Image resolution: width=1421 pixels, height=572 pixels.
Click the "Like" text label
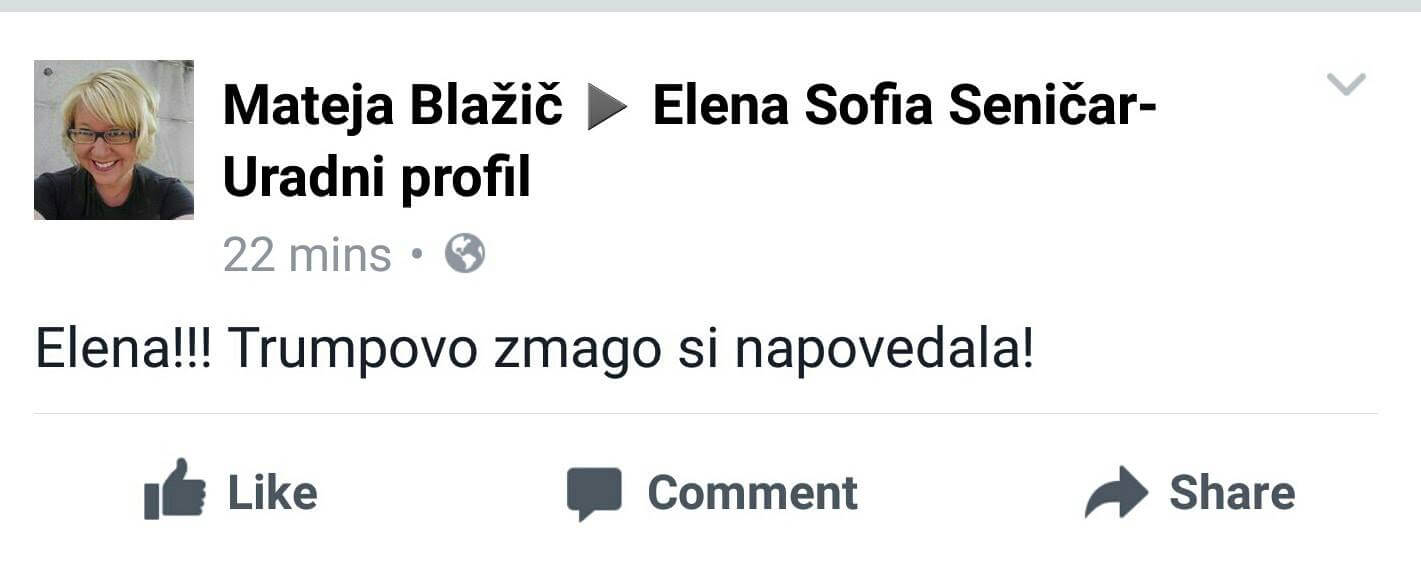(272, 493)
